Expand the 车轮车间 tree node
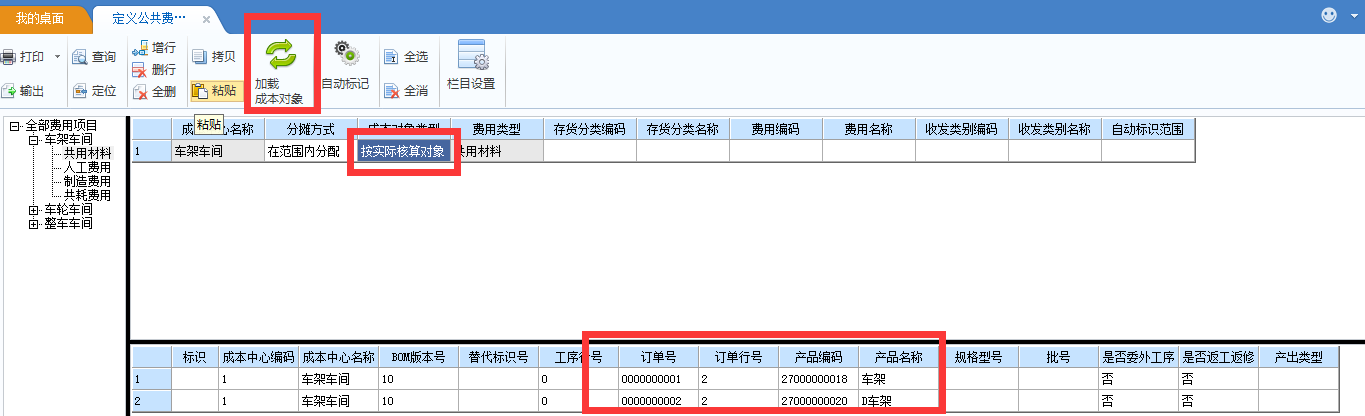 coord(34,210)
